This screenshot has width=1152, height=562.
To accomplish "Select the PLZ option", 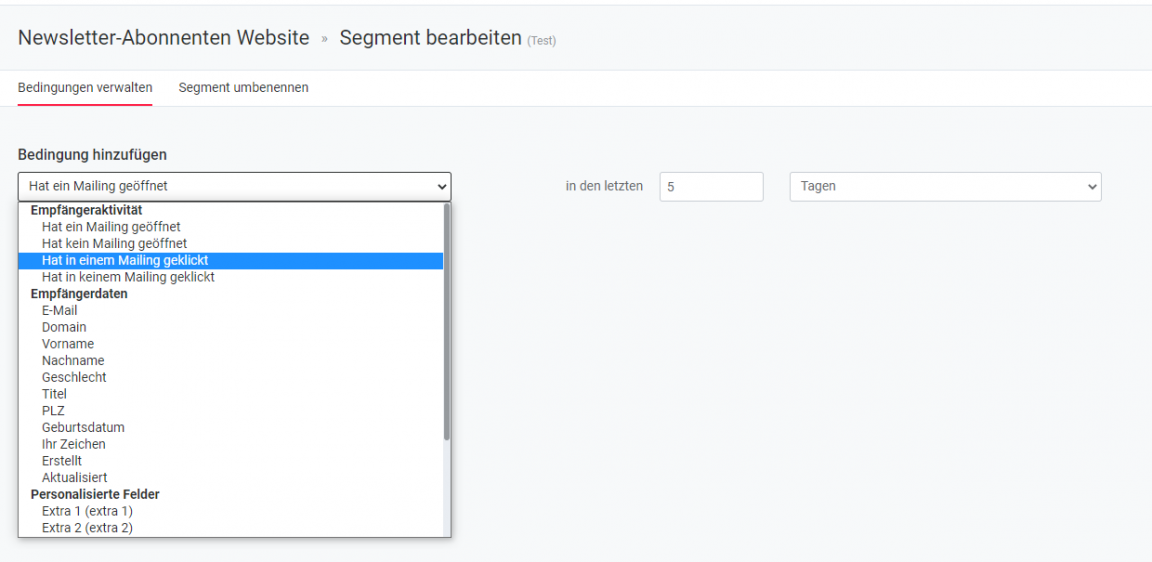I will coord(53,411).
